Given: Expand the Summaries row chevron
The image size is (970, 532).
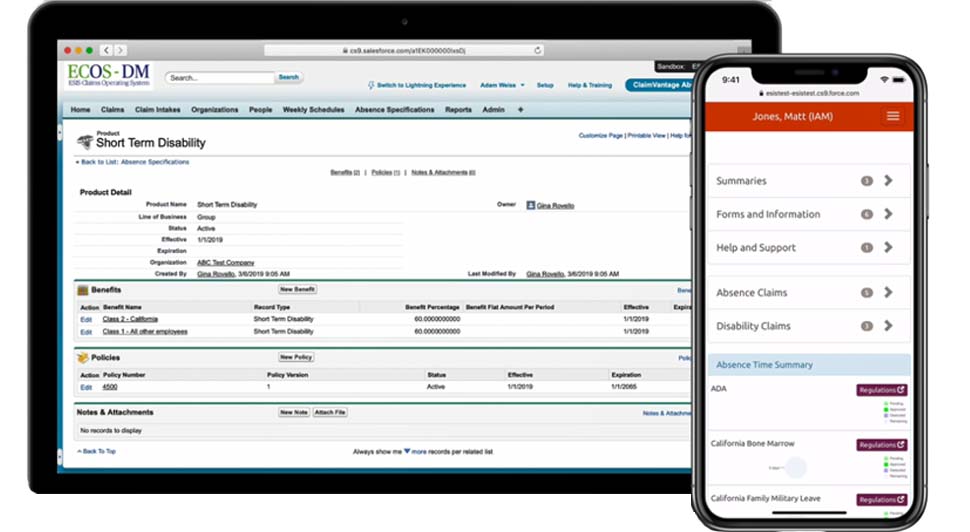Looking at the screenshot, I should 888,181.
